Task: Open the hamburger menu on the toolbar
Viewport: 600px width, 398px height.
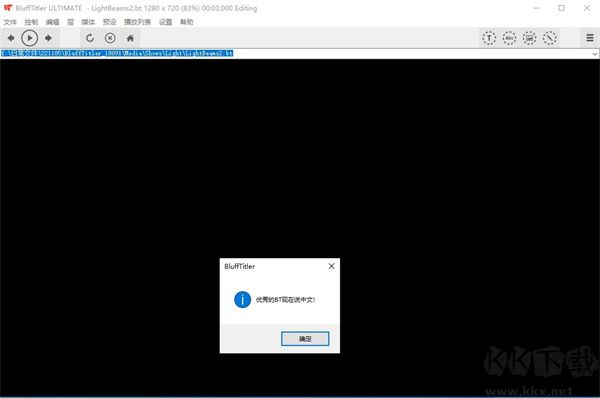Action: pos(590,38)
